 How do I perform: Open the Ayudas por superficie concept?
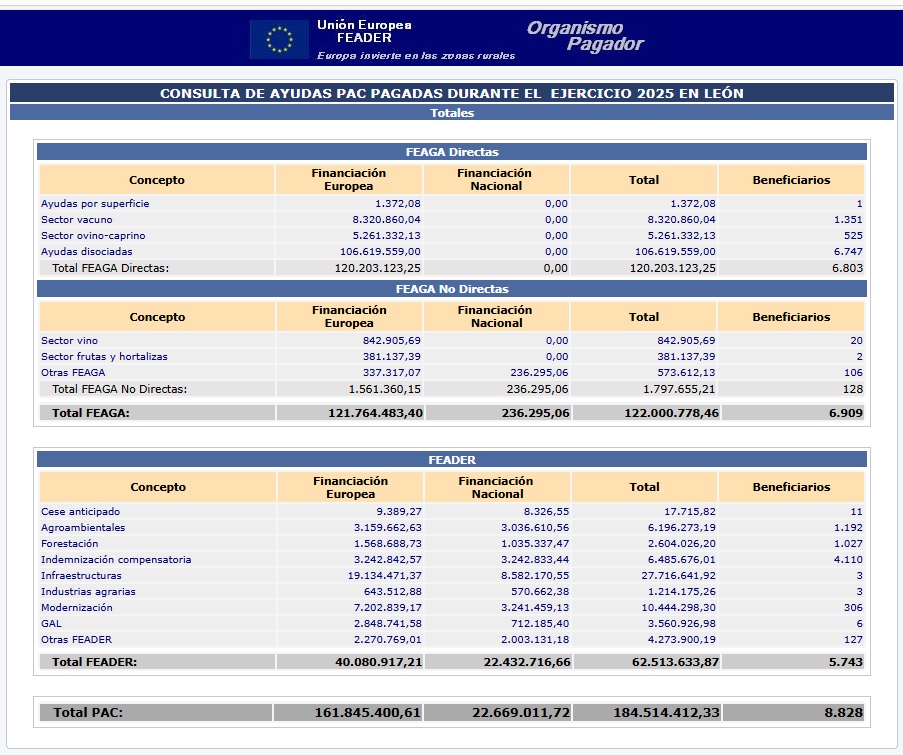(95, 204)
